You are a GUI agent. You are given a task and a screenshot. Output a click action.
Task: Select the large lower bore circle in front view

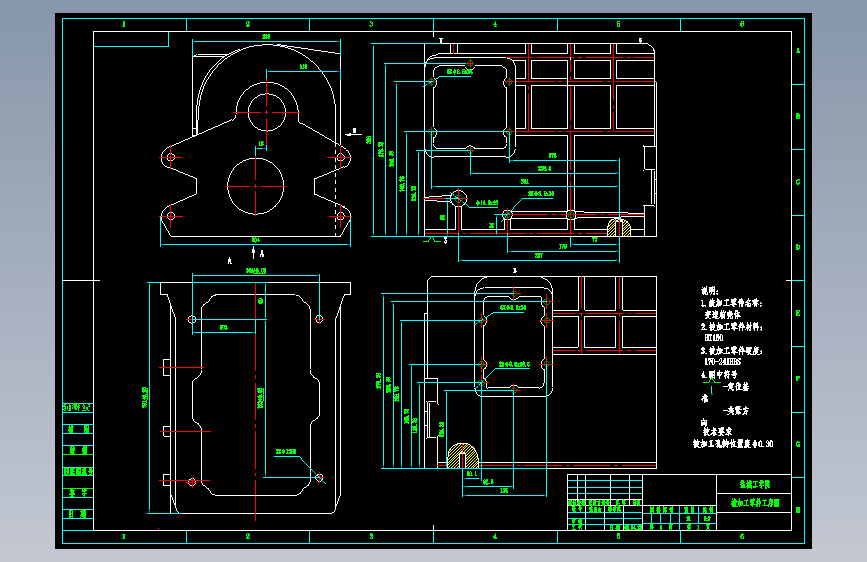[255, 186]
